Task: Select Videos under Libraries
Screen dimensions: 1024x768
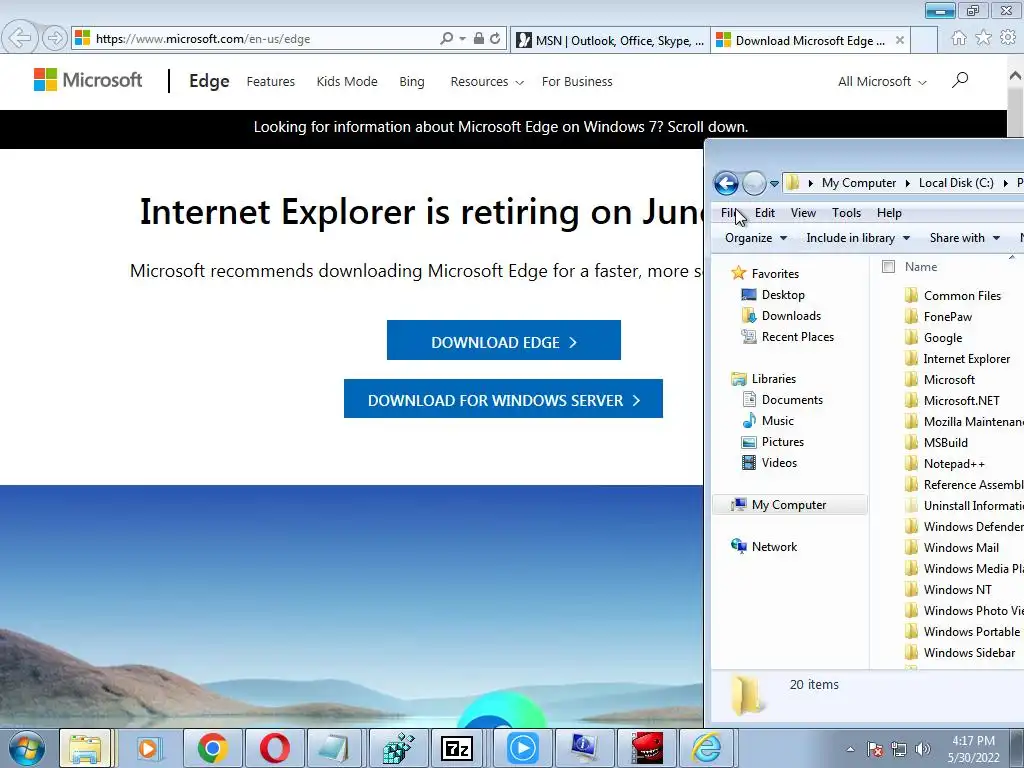Action: [x=779, y=462]
